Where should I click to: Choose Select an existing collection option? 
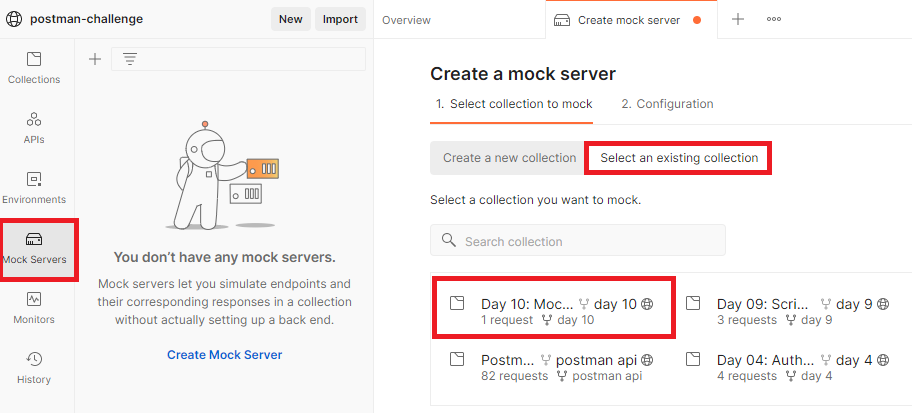679,158
